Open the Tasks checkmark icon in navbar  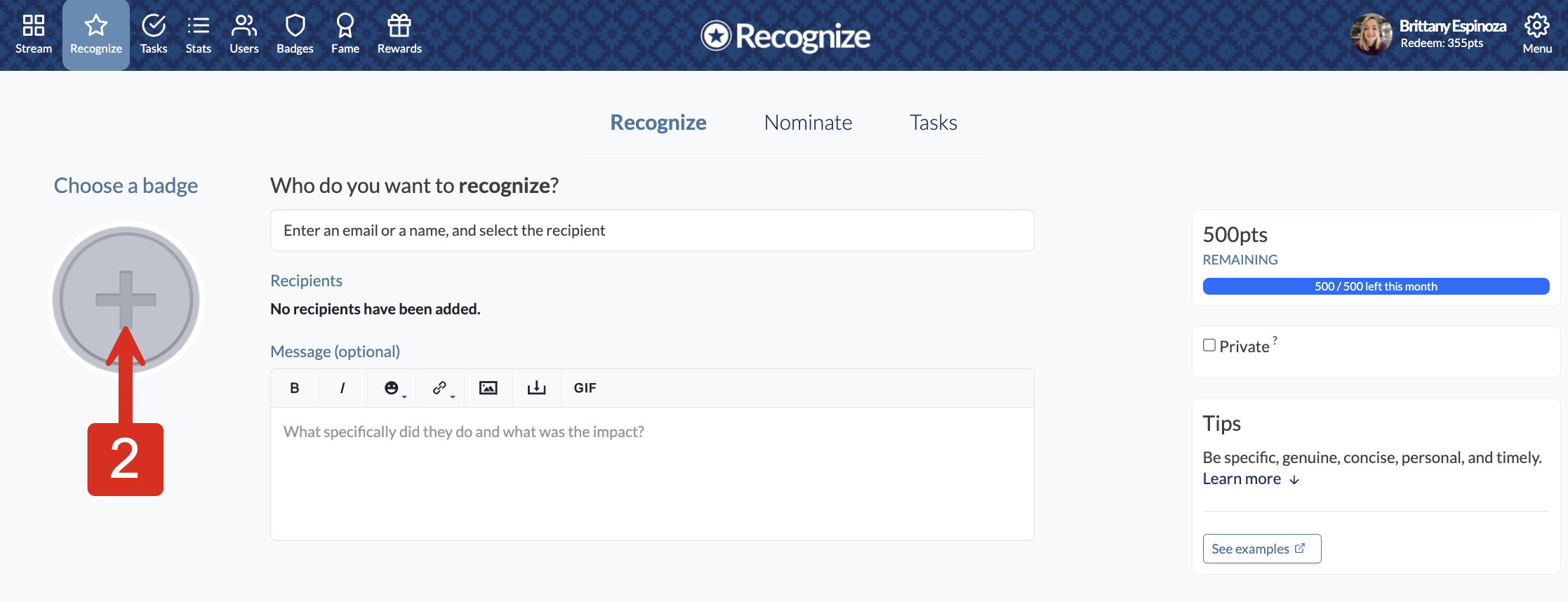(x=154, y=26)
